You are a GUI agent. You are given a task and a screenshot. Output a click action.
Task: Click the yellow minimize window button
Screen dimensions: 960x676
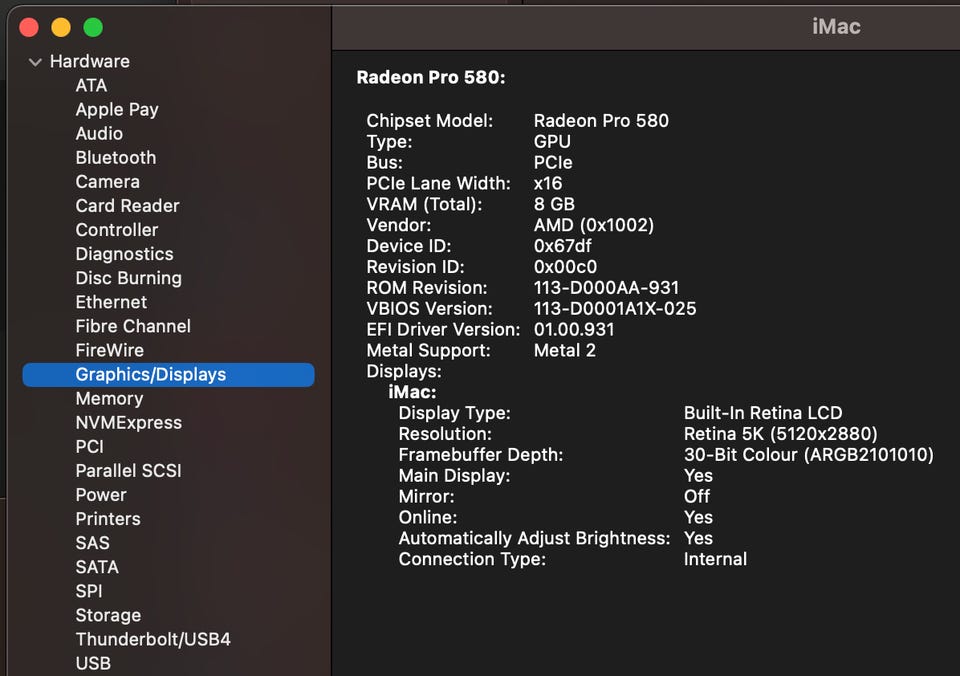click(x=61, y=27)
